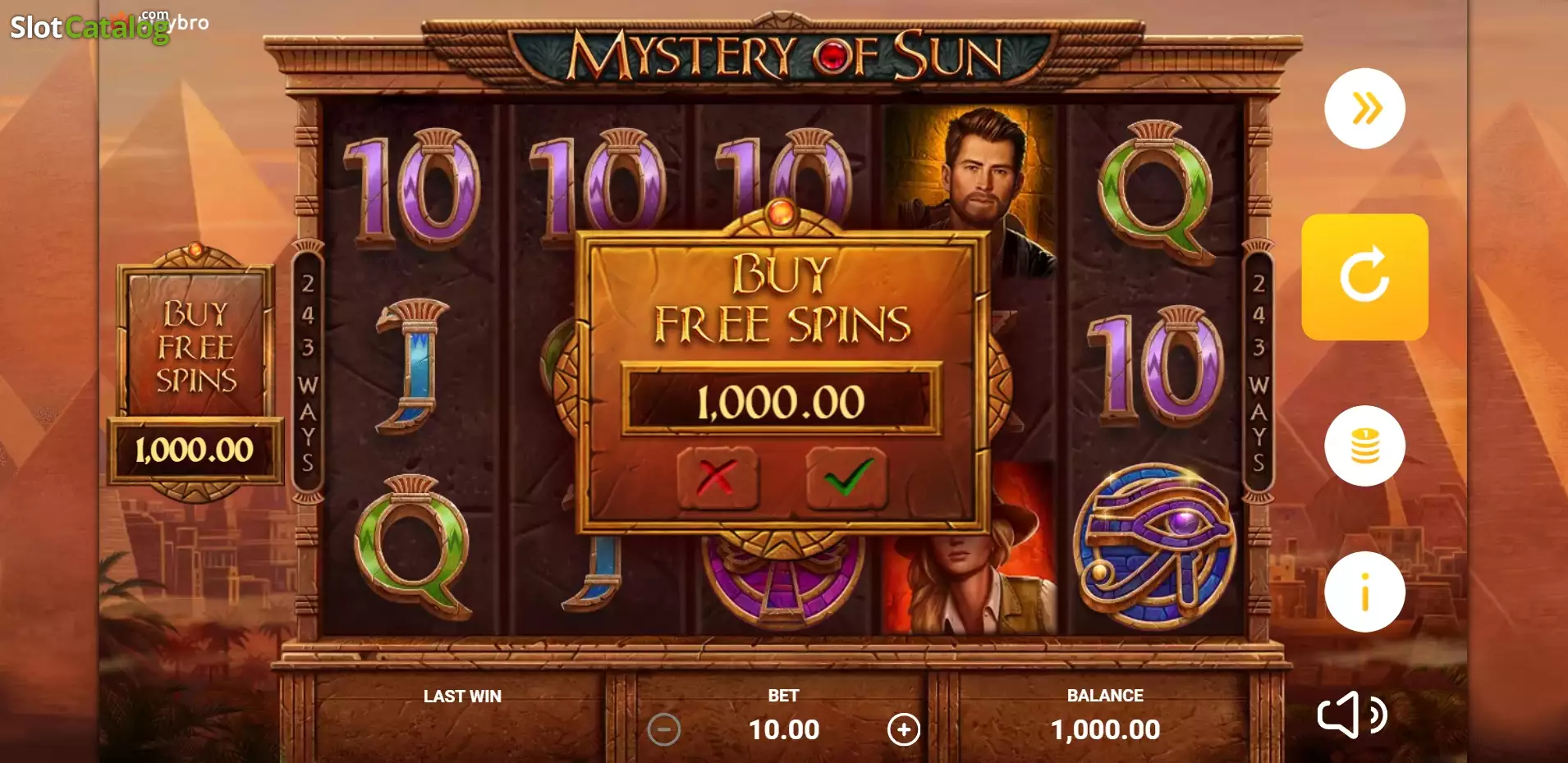
Task: Click the yellow spin button
Action: tap(1364, 277)
